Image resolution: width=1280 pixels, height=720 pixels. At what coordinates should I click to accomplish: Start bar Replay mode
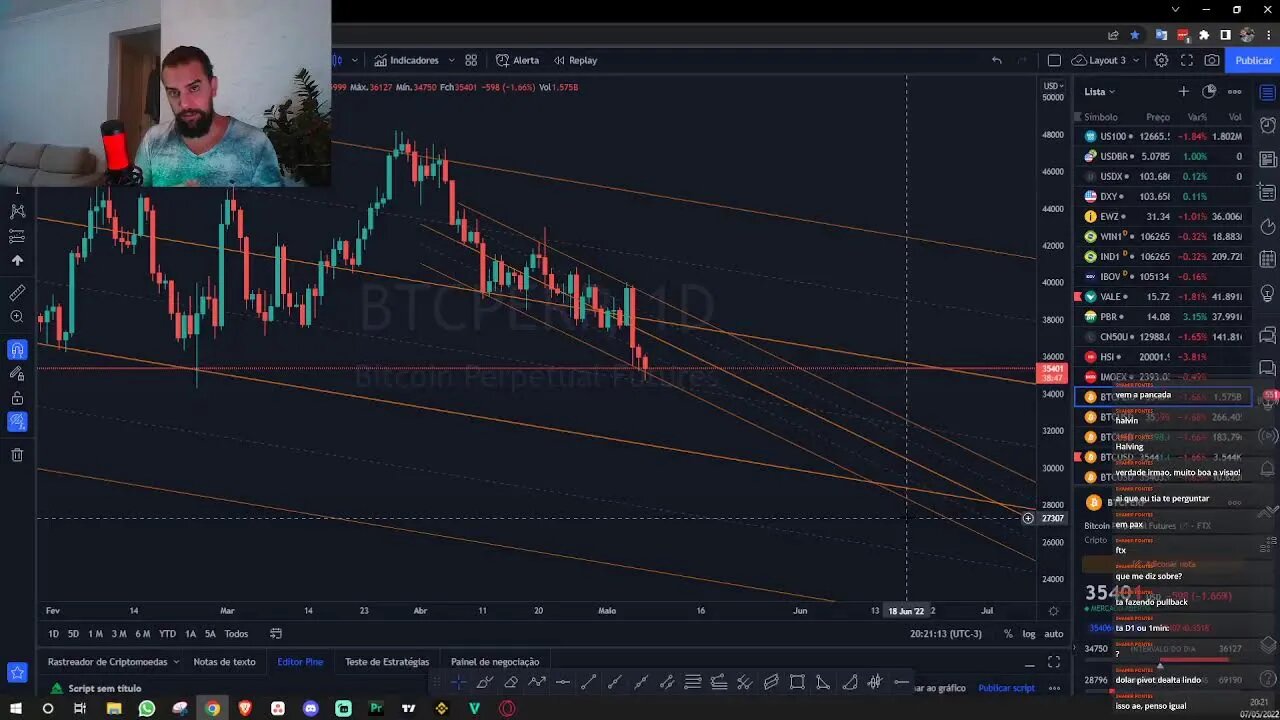click(575, 60)
